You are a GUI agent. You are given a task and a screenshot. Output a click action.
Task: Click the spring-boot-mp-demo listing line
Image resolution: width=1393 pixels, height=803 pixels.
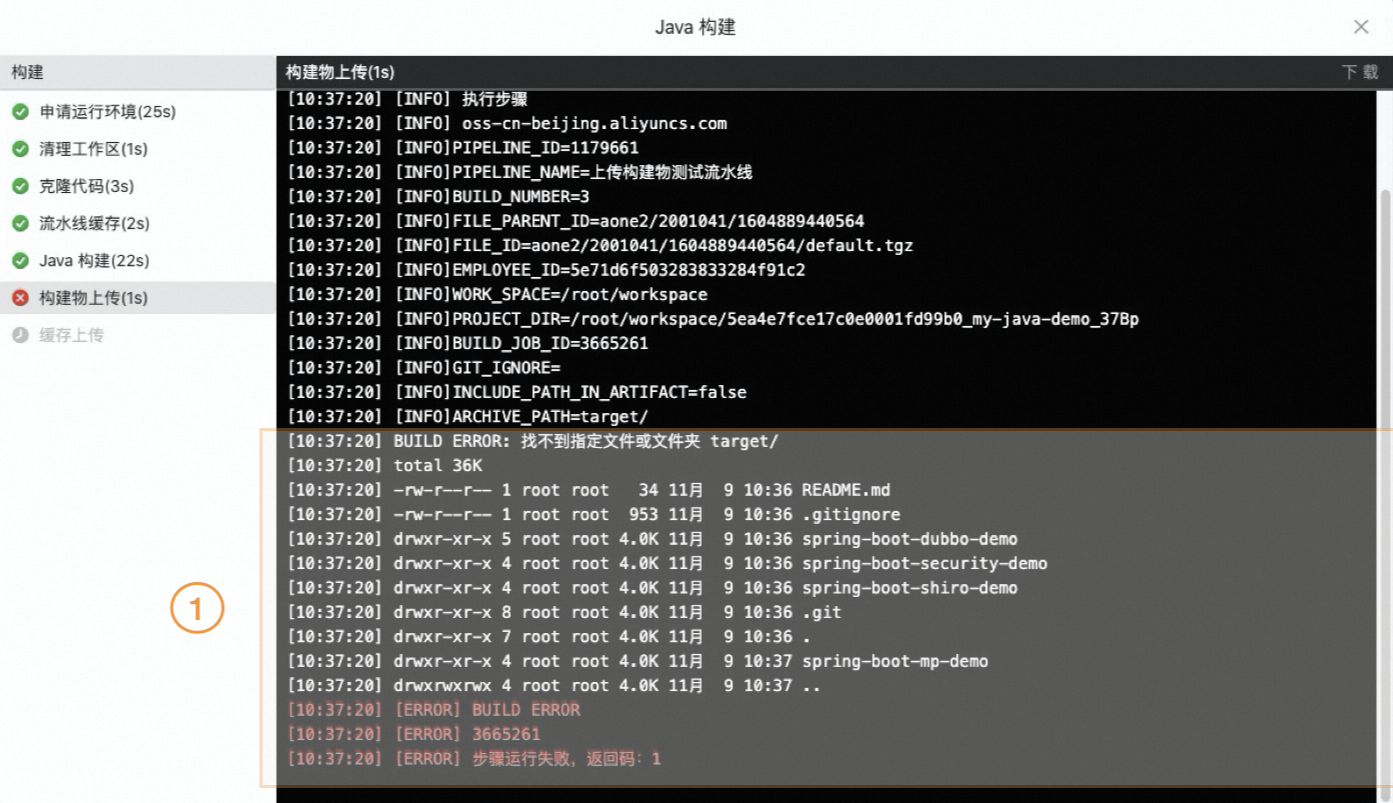pos(638,661)
